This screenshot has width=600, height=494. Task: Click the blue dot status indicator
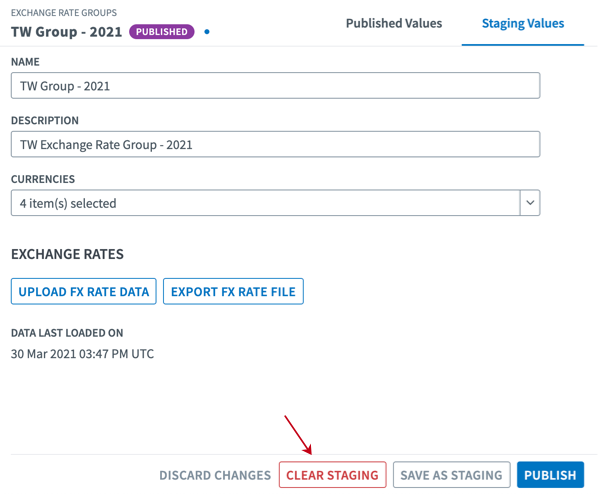pos(207,32)
